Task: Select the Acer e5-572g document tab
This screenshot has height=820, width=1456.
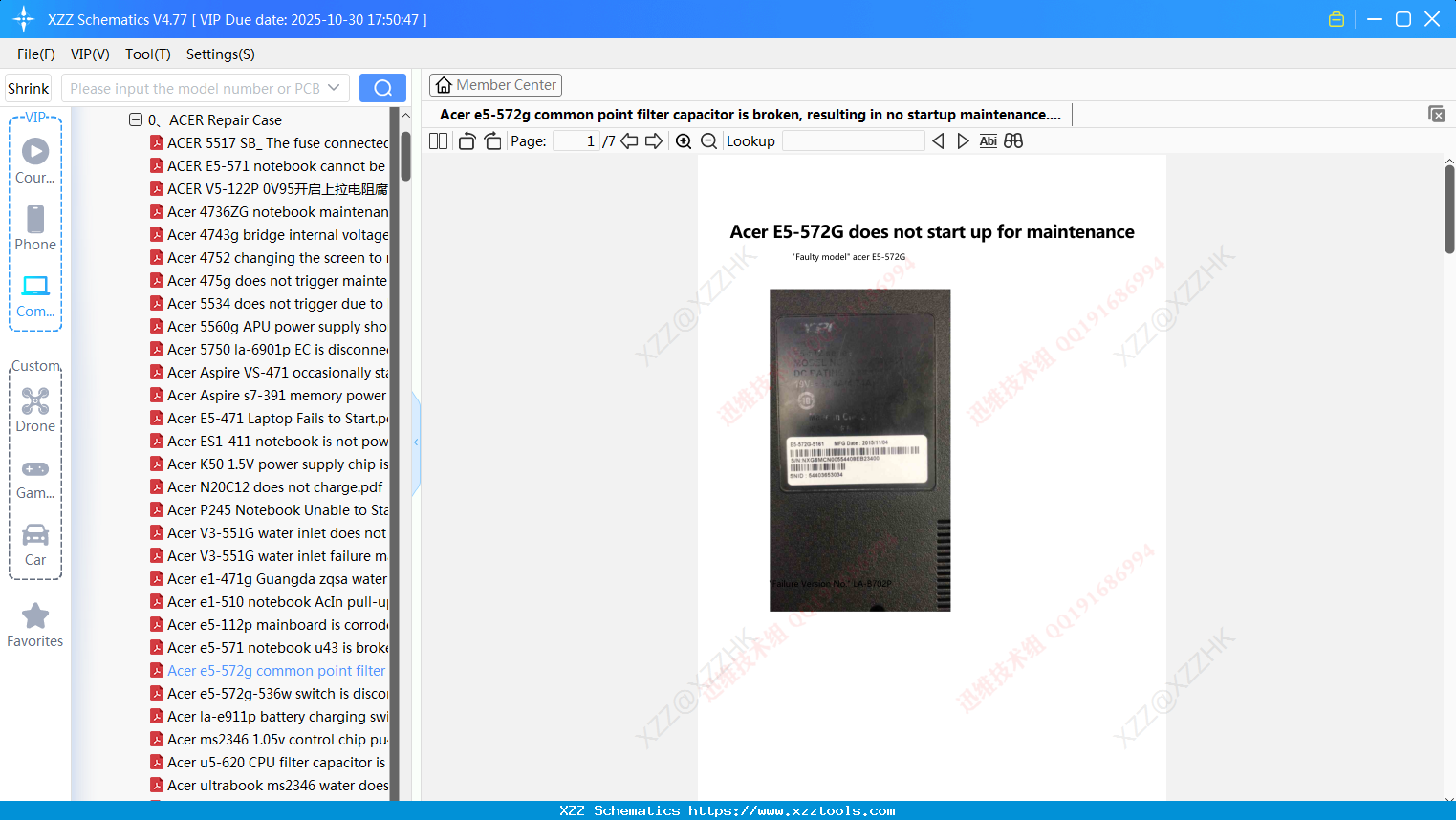Action: pos(750,115)
